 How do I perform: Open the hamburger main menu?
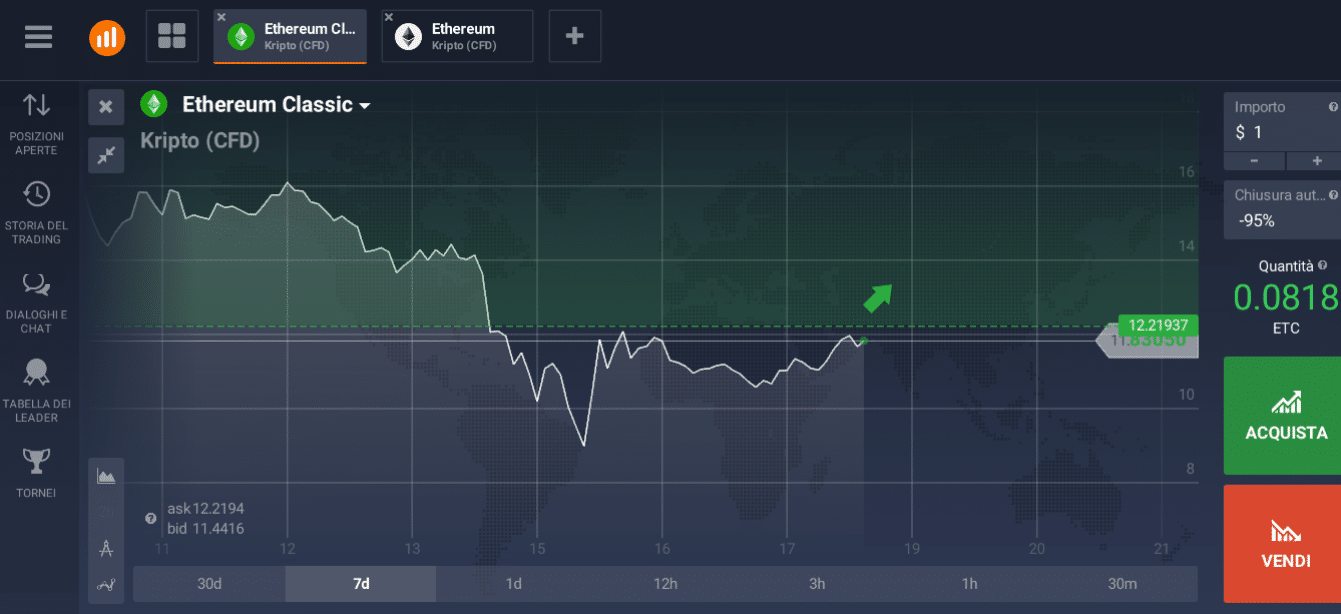coord(39,37)
